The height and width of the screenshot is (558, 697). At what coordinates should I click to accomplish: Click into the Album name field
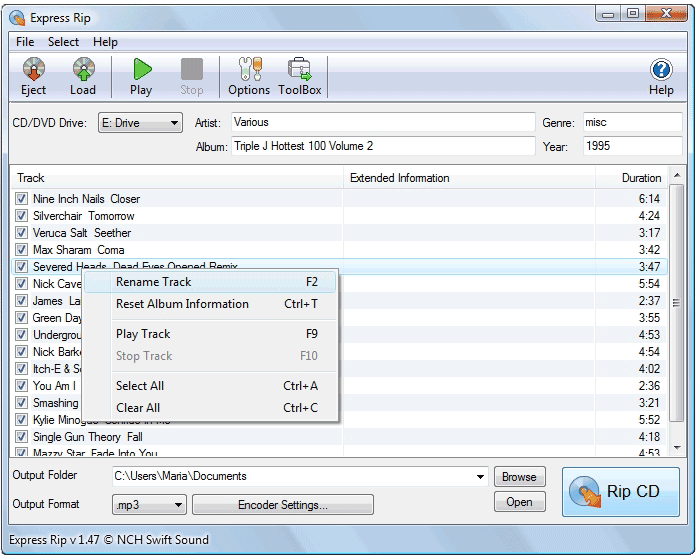click(383, 146)
